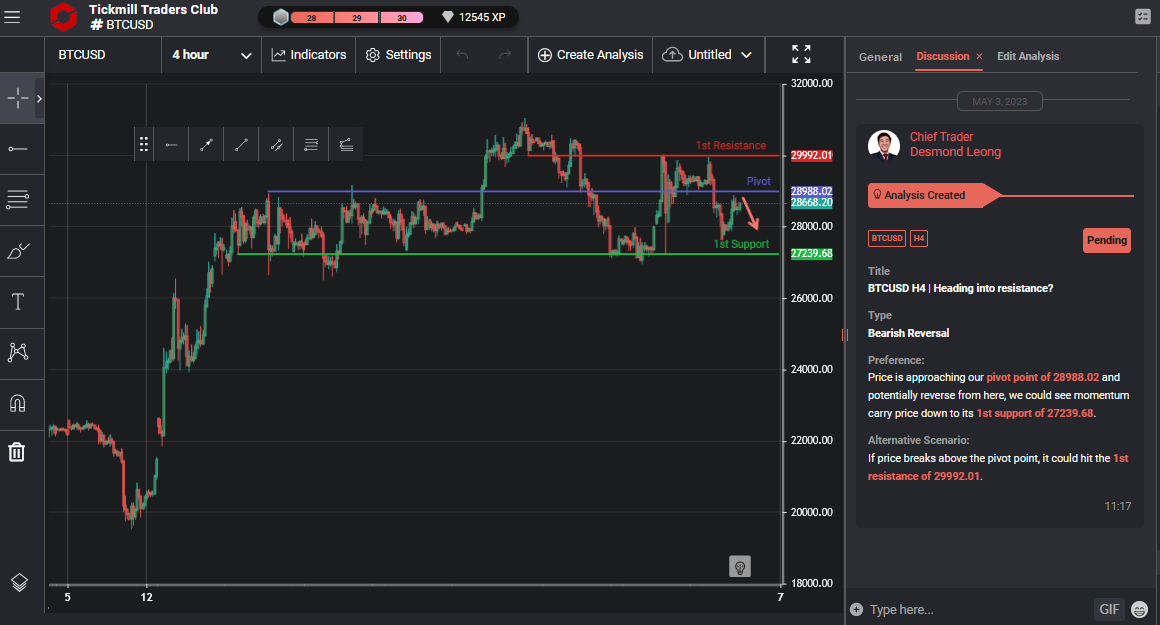Image resolution: width=1160 pixels, height=625 pixels.
Task: Open the checklist icon at top right
Action: pyautogui.click(x=1142, y=16)
